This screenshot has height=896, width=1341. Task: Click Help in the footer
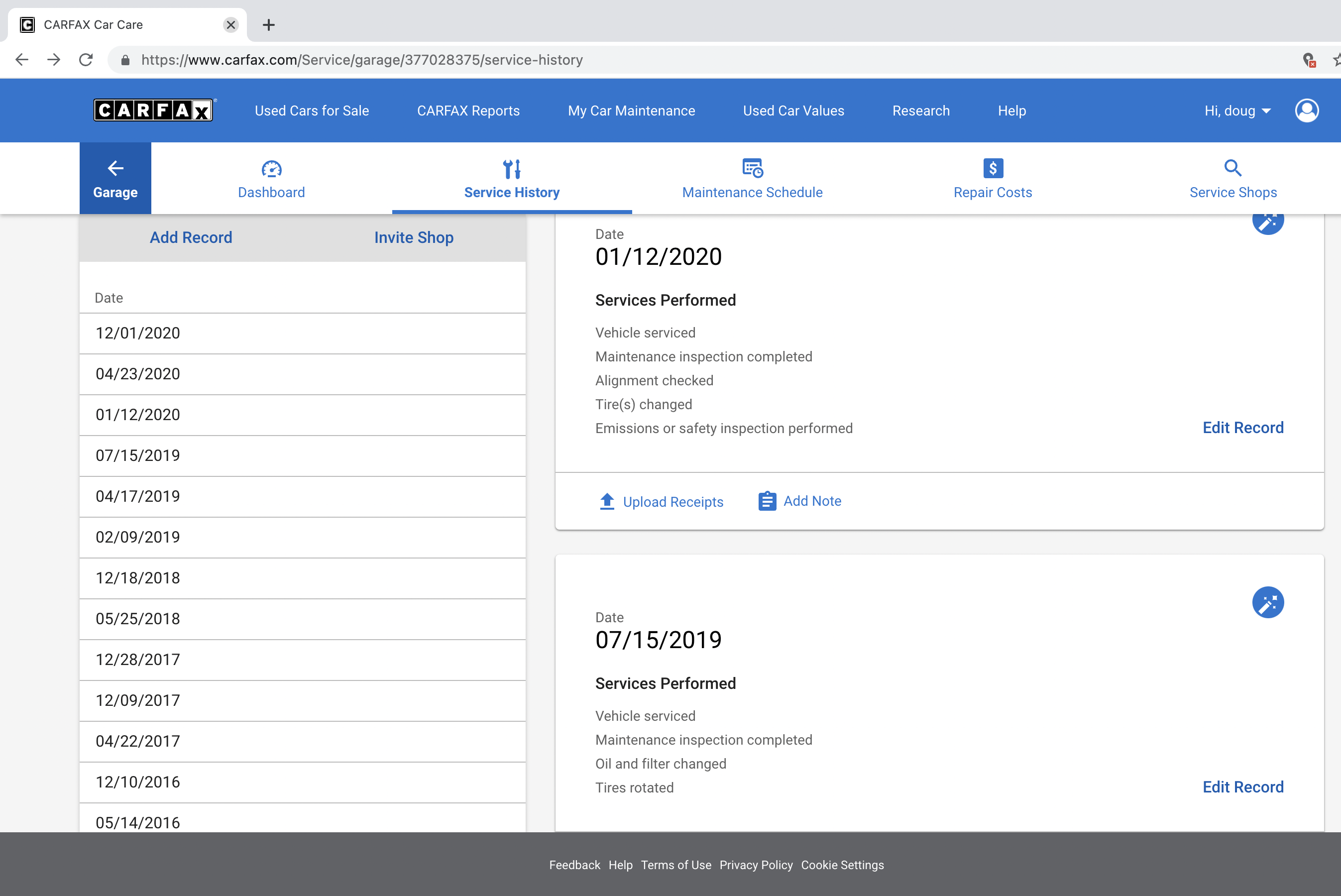pyautogui.click(x=621, y=865)
